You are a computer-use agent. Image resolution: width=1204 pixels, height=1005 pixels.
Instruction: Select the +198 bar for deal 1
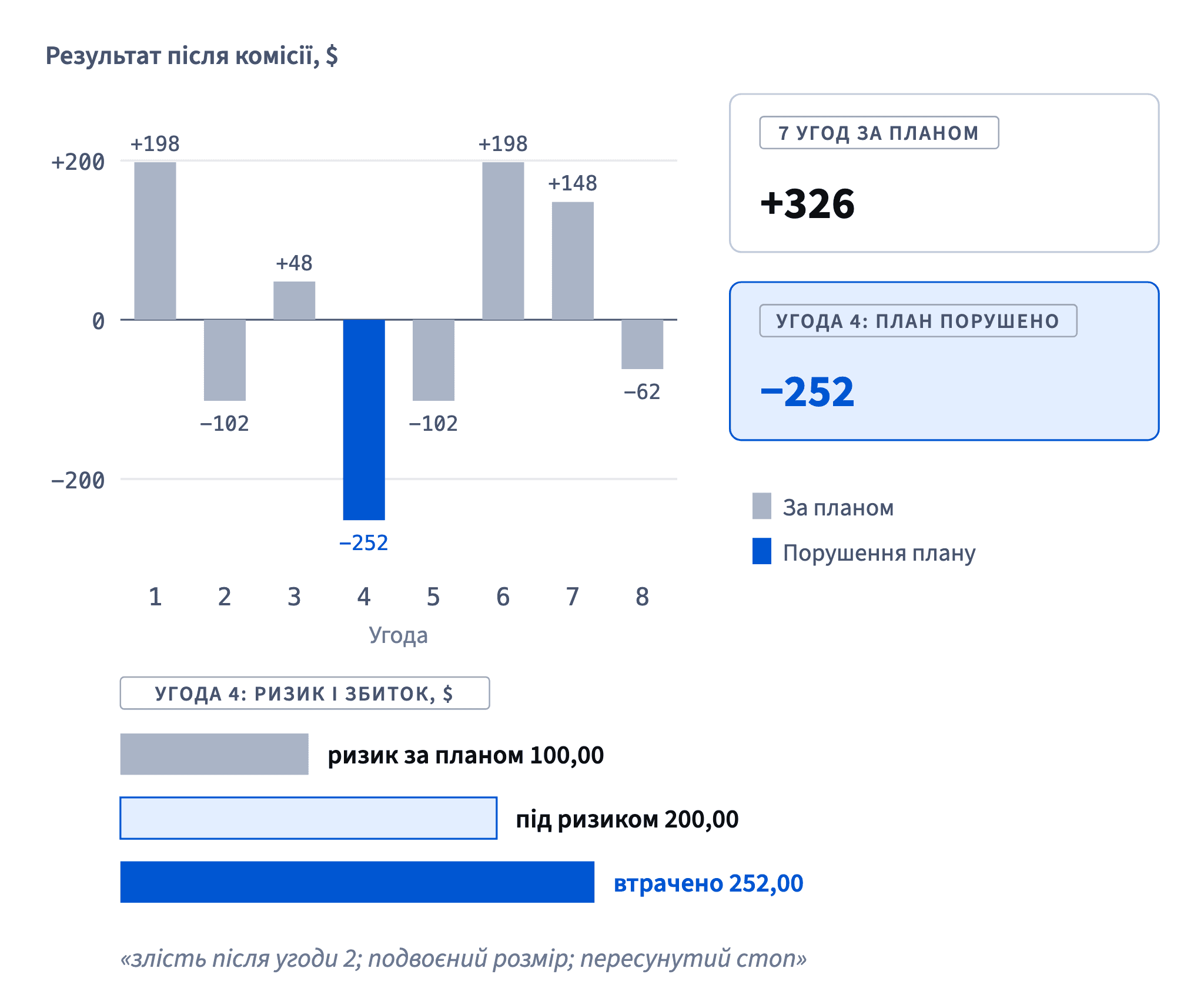(155, 241)
